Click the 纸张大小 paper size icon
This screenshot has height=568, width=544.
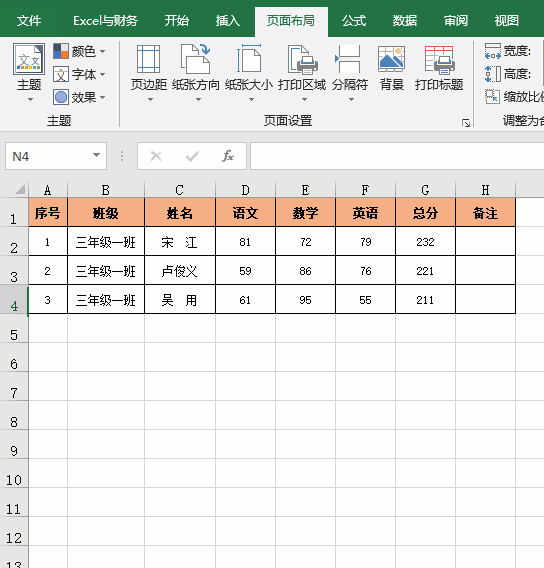(249, 59)
